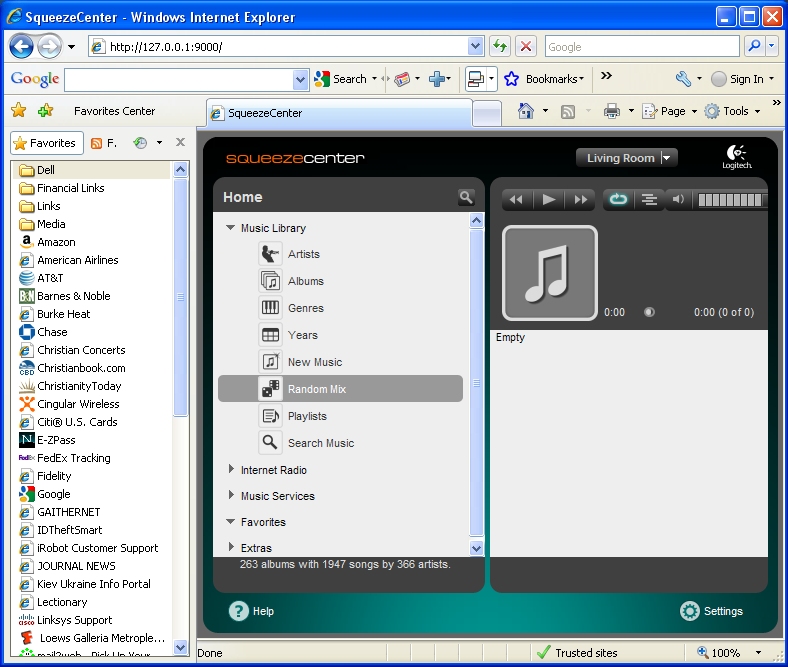Toggle the shuffle mode button

(649, 200)
